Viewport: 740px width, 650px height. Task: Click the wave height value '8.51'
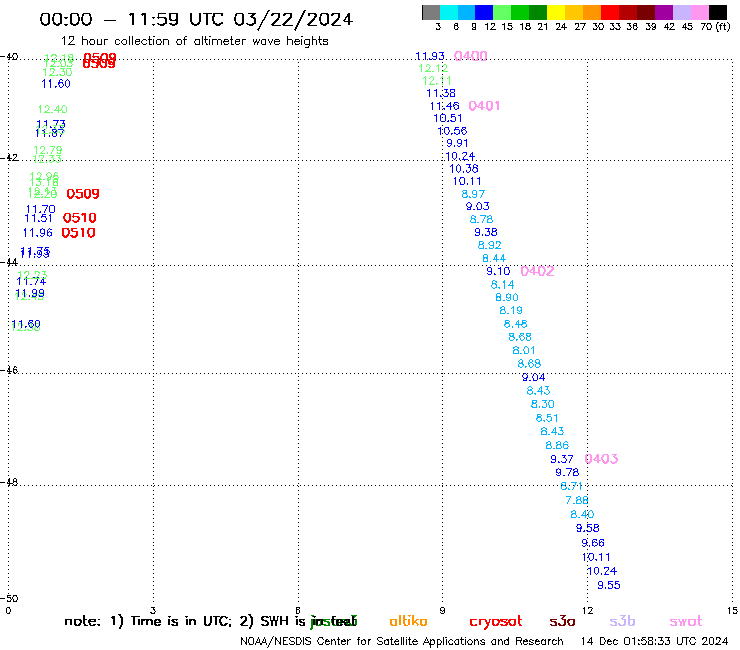pos(547,418)
